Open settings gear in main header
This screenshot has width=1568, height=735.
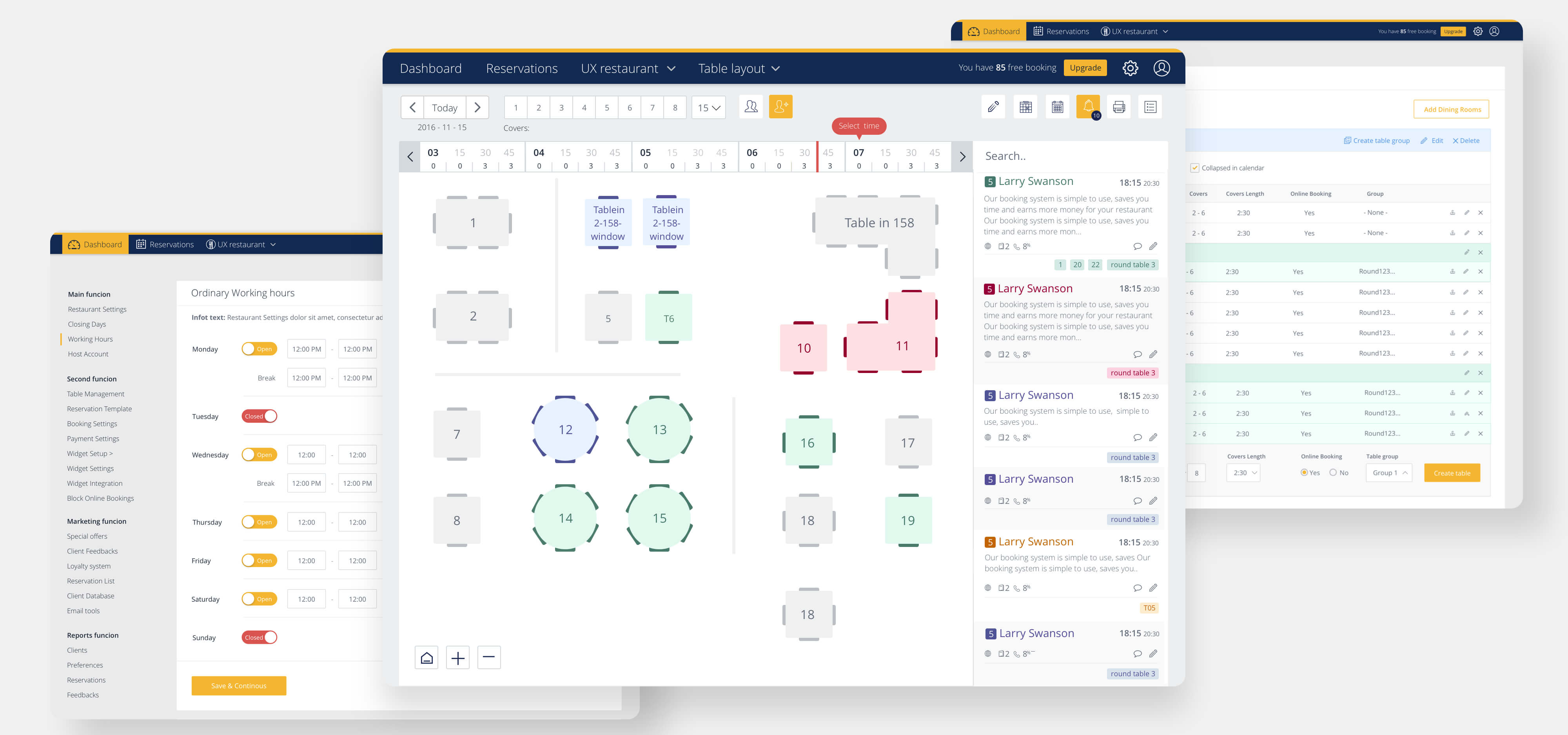1130,68
